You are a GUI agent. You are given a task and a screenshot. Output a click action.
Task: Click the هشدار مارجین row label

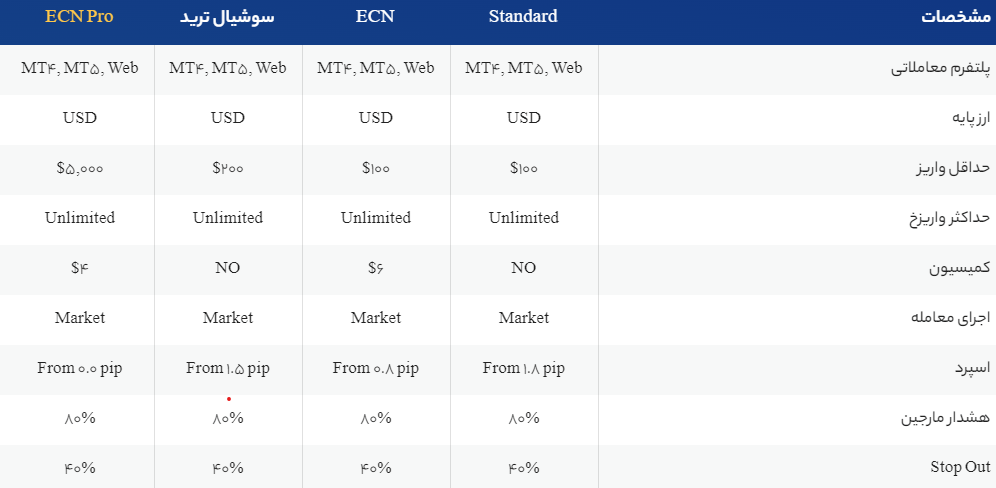947,418
